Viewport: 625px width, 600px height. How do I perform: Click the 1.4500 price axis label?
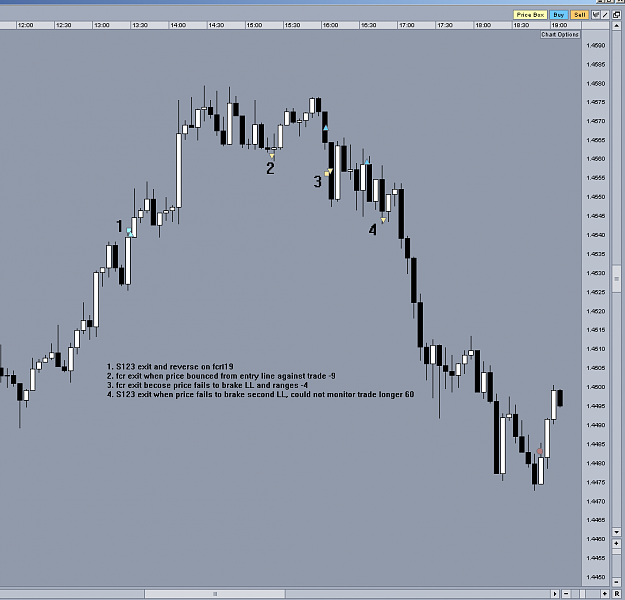pyautogui.click(x=596, y=387)
